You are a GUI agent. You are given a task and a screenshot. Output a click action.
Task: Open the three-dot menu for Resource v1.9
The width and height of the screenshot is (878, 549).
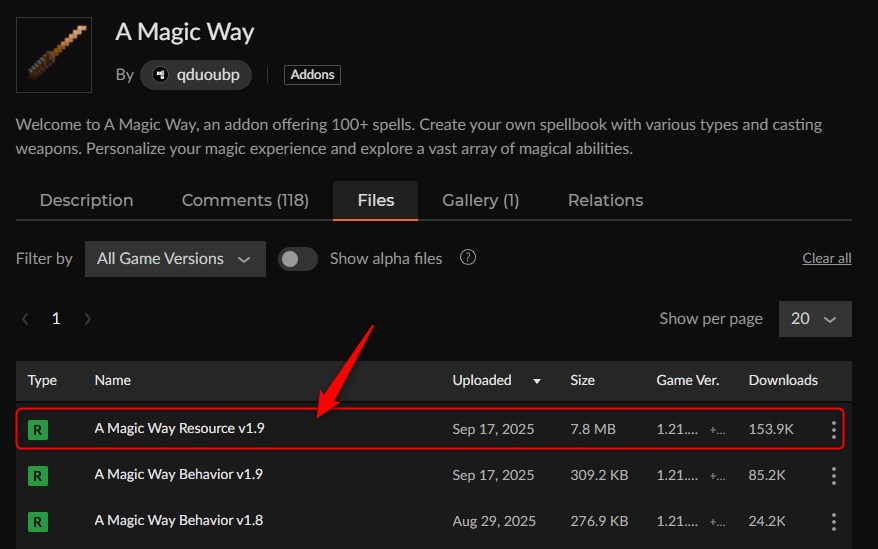(833, 429)
